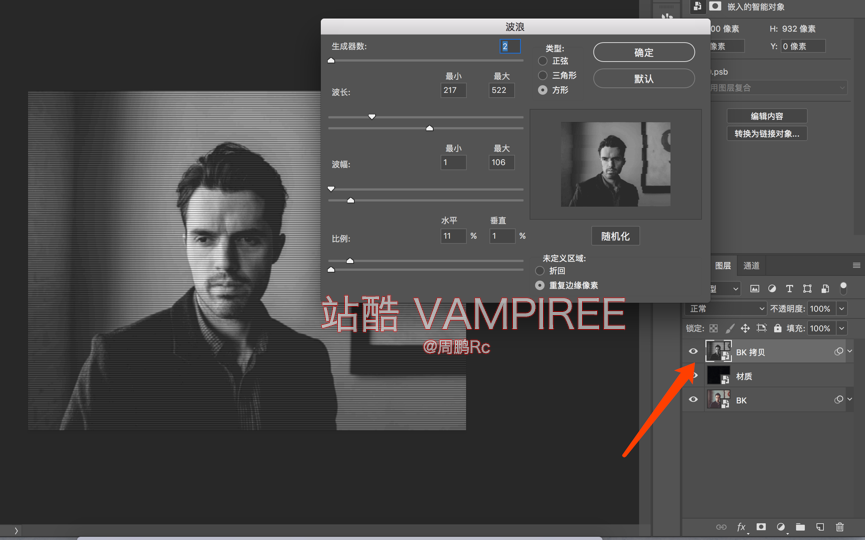Click the 生成器数 slider handle

click(331, 60)
